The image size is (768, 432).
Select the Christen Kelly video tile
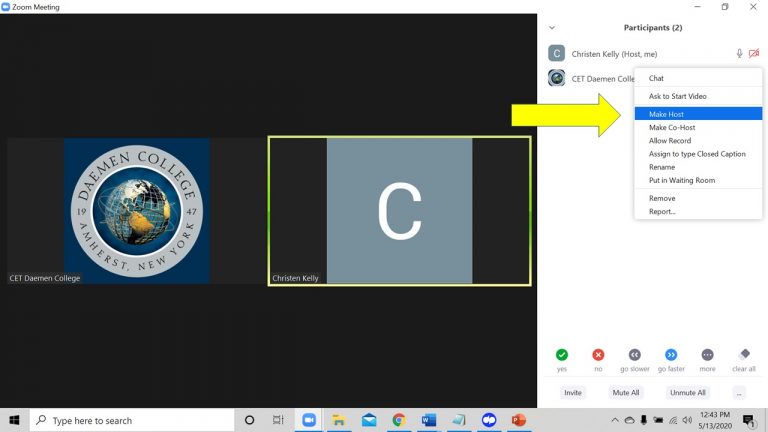pos(400,211)
